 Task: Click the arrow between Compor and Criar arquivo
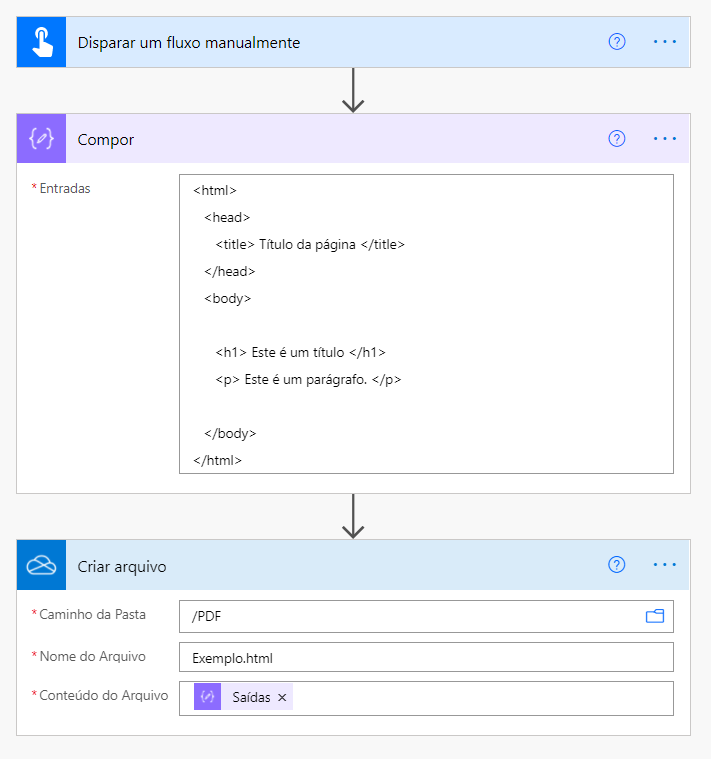point(353,516)
